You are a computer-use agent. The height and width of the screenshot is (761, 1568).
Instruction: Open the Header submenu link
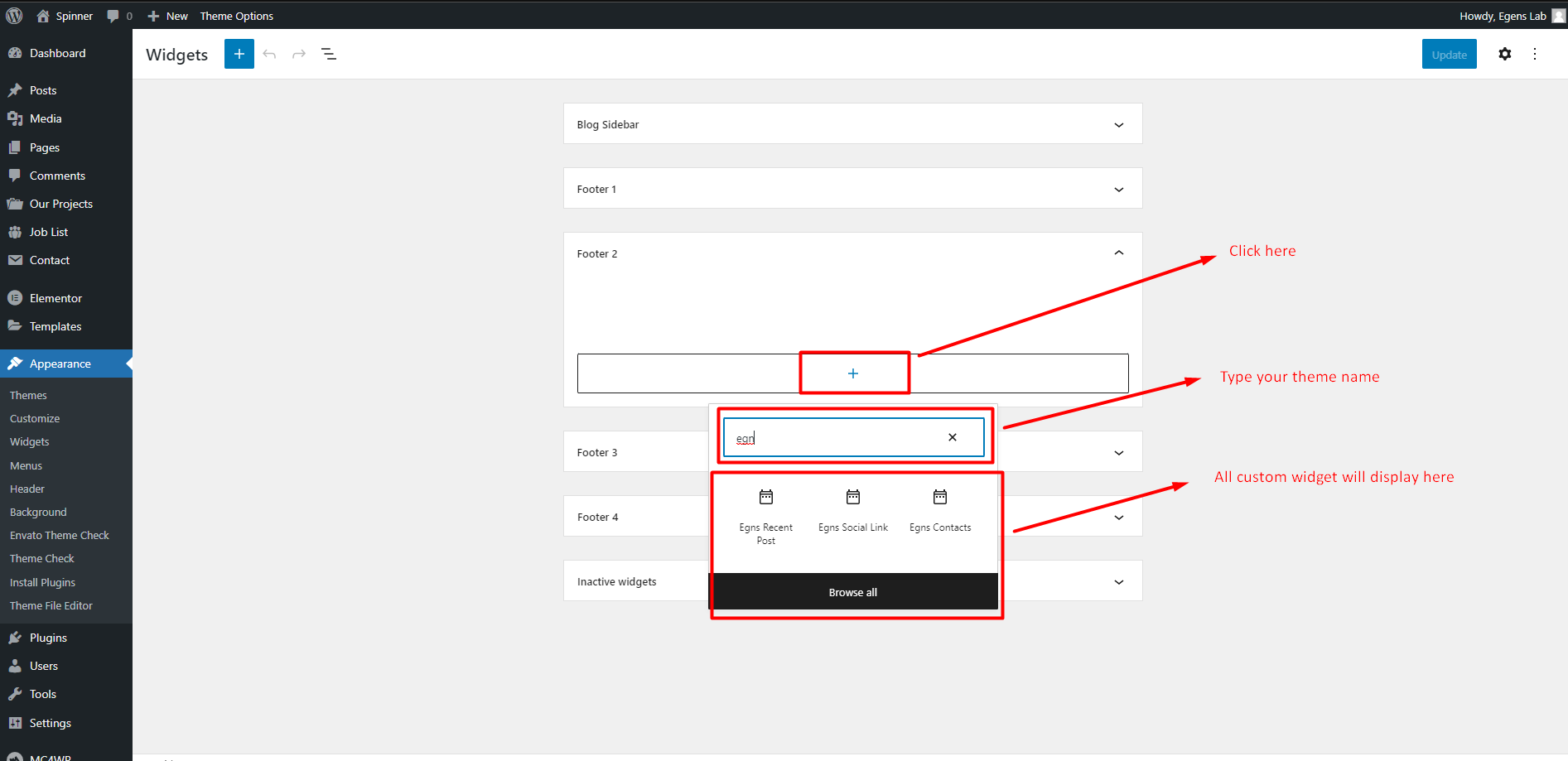pos(27,489)
